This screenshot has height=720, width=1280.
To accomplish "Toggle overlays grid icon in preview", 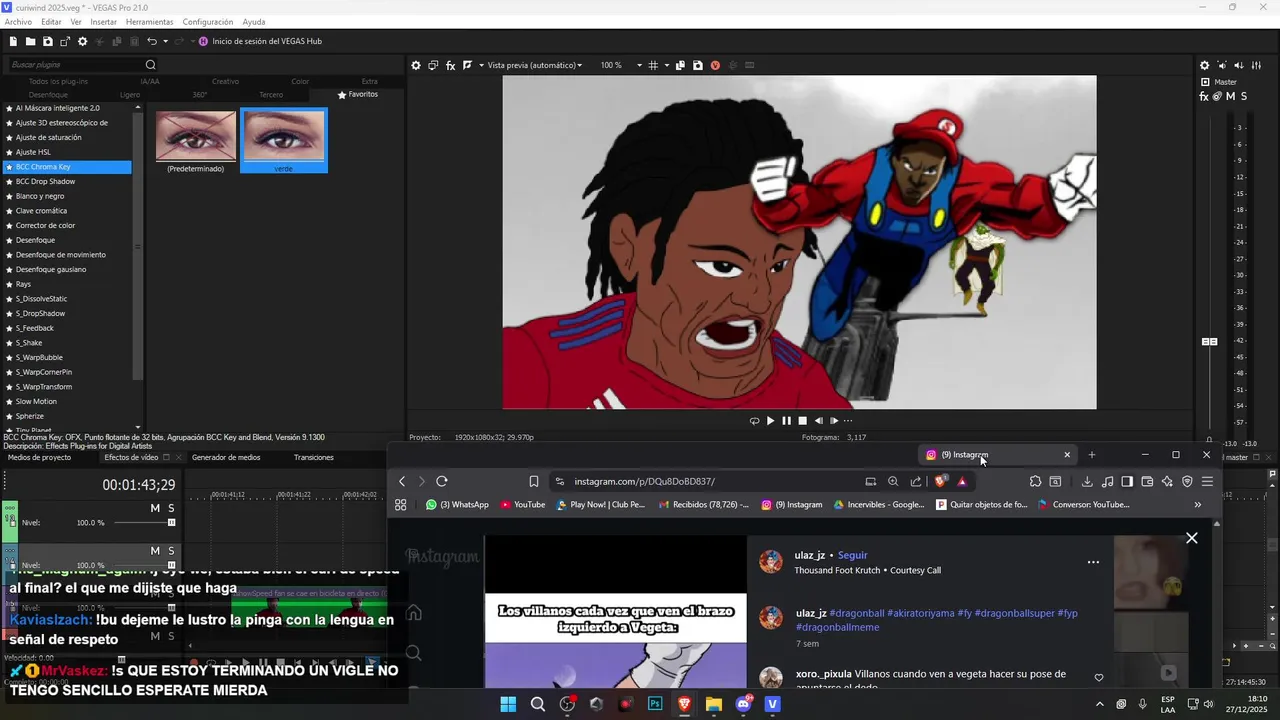I will [x=652, y=65].
